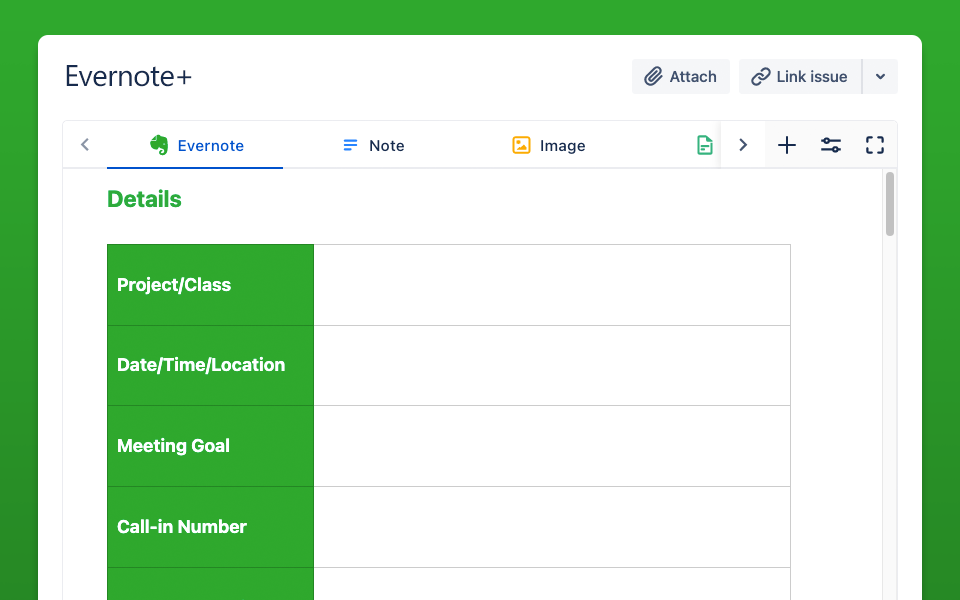Viewport: 960px width, 600px height.
Task: Click the Image picture icon
Action: [x=521, y=145]
